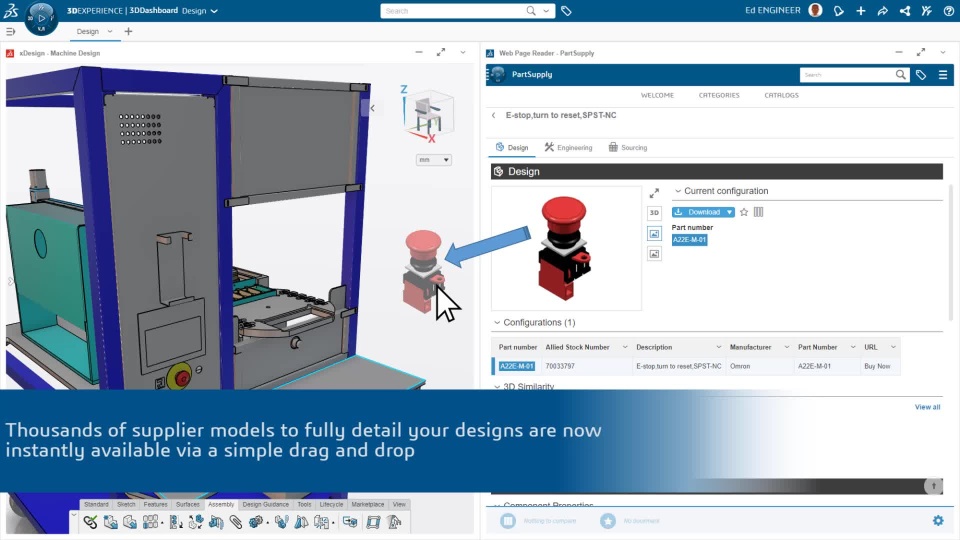Image resolution: width=960 pixels, height=540 pixels.
Task: Open notifications bell icon
Action: (839, 11)
